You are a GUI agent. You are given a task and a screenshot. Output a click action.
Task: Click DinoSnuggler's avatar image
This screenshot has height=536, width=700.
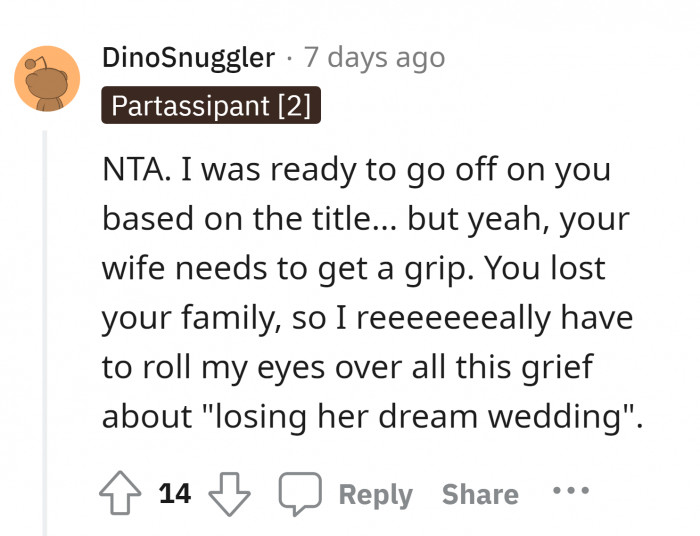coord(47,78)
